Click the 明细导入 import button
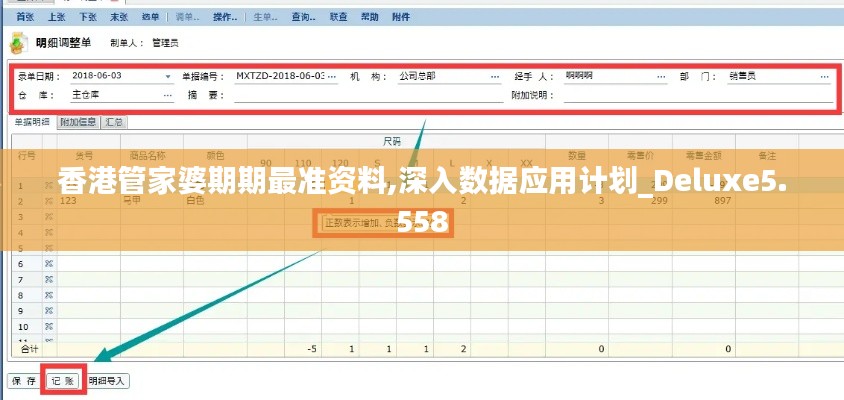 [107, 381]
